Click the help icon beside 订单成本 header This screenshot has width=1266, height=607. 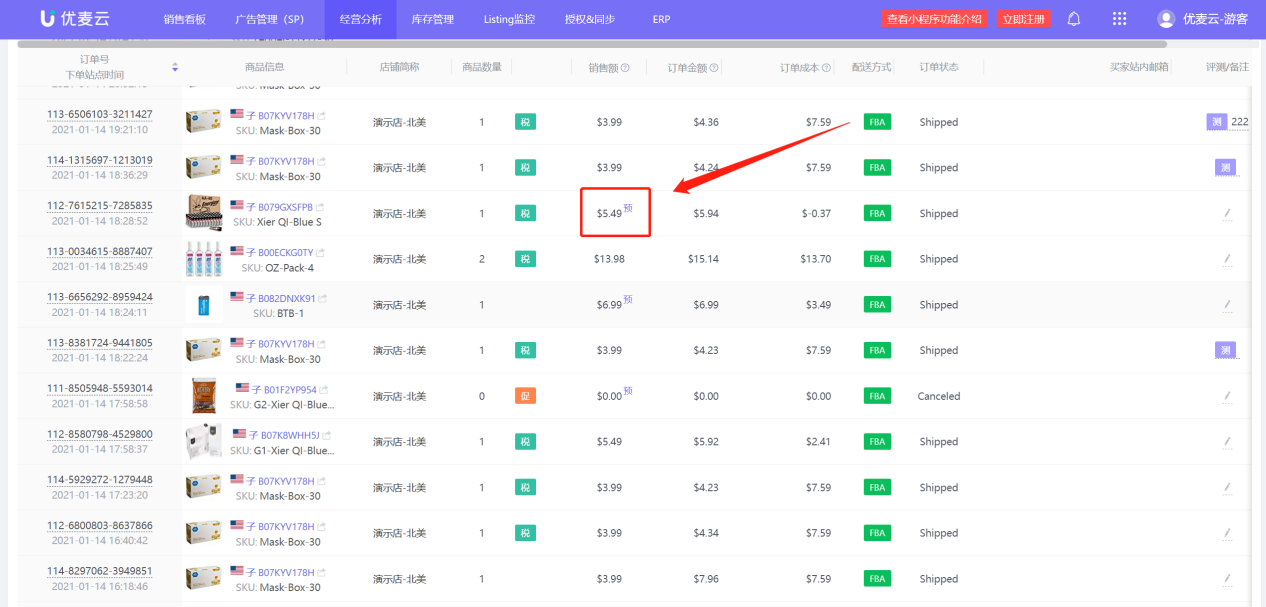point(827,68)
